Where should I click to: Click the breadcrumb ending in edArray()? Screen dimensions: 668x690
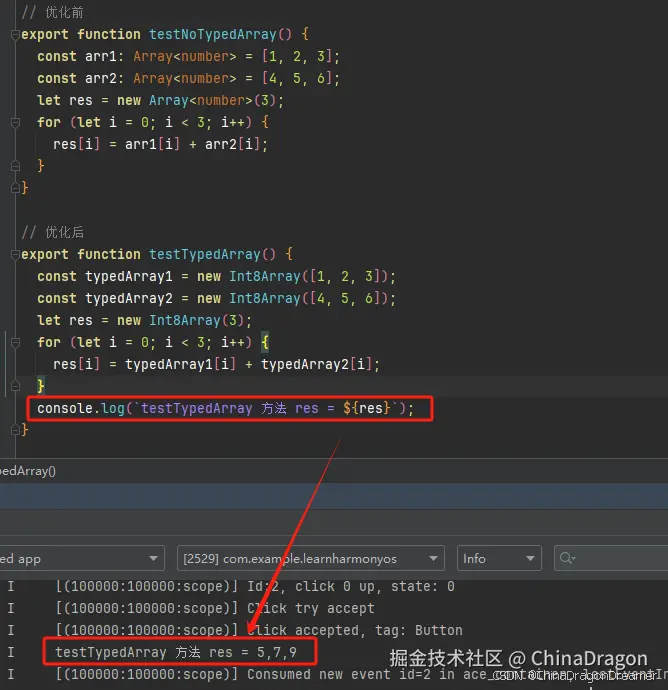(x=28, y=471)
